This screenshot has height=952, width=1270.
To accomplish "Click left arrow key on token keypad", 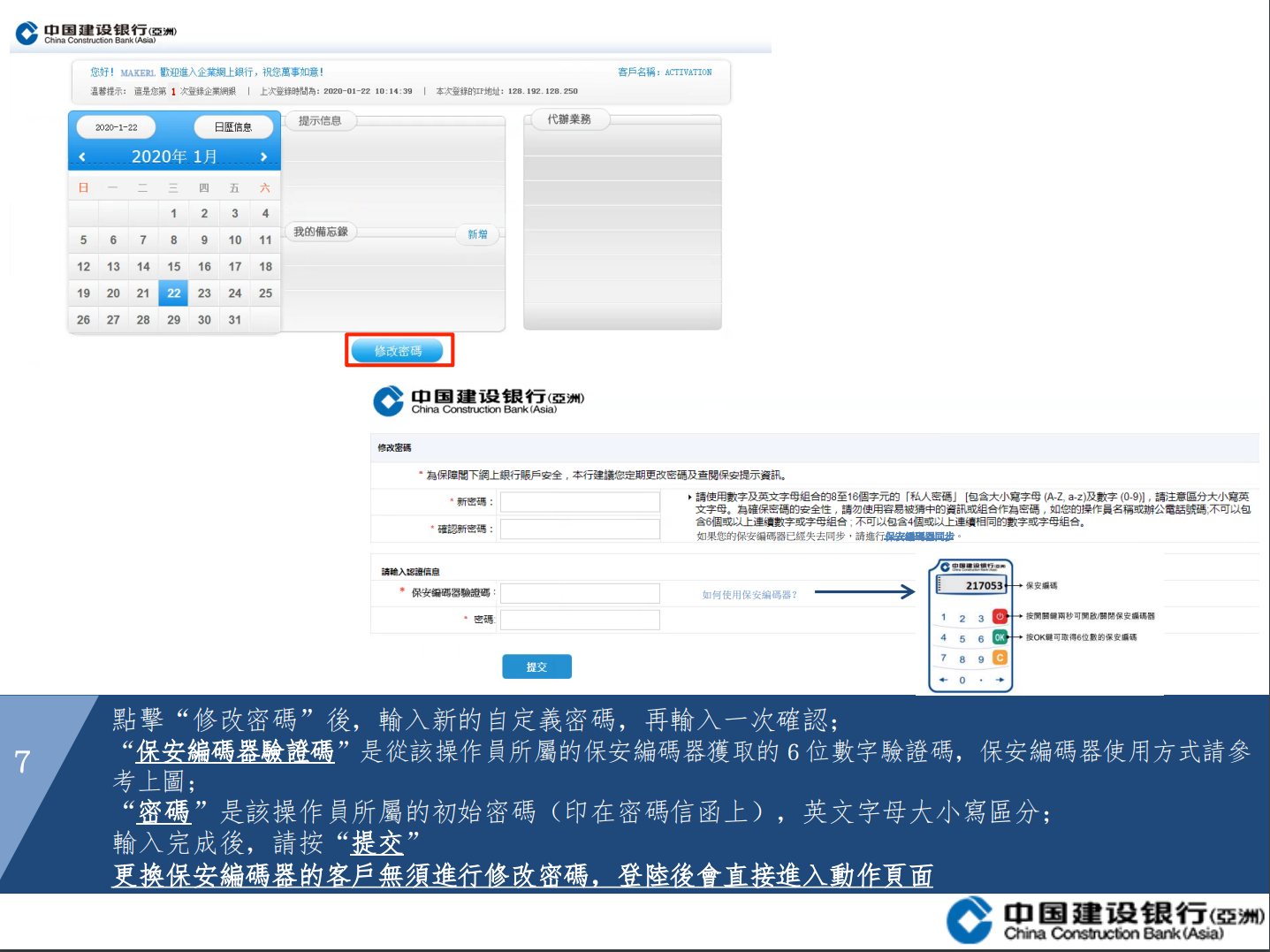I will point(943,680).
